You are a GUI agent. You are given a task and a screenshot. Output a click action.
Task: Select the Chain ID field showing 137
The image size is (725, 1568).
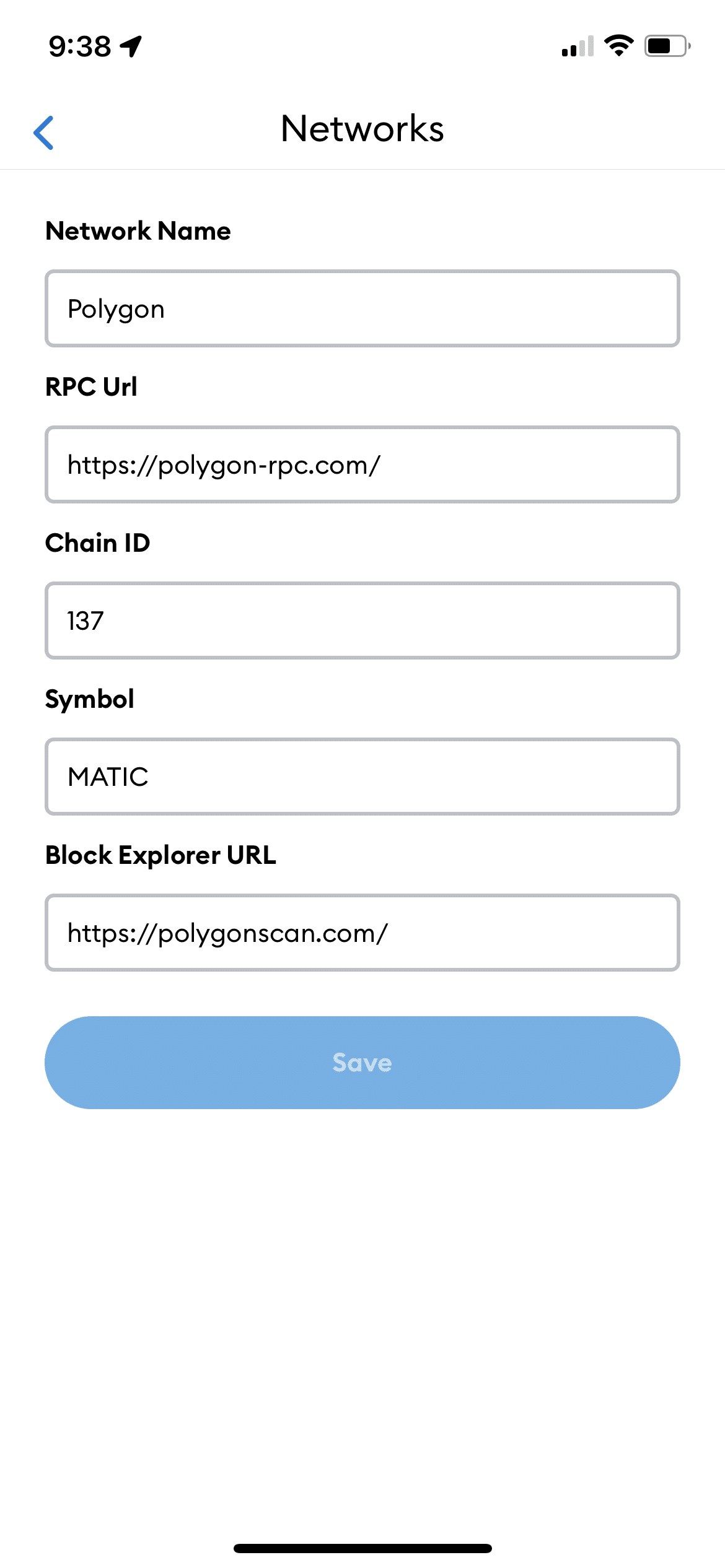click(x=362, y=621)
